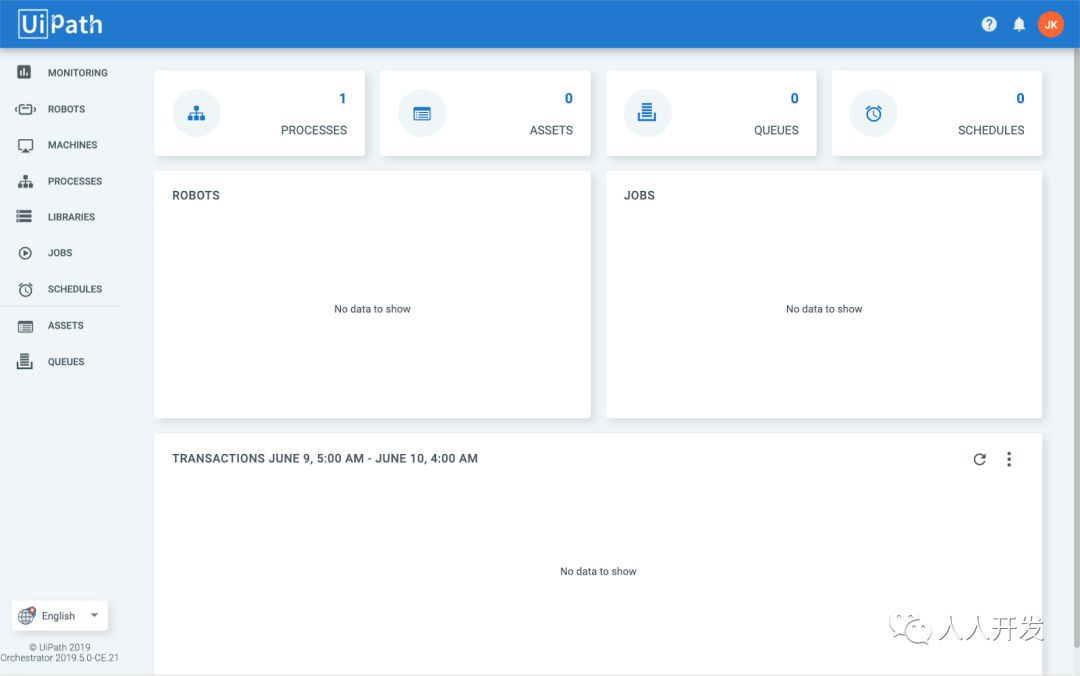The height and width of the screenshot is (676, 1080).
Task: Click the schedules count 0
Action: [x=1020, y=99]
